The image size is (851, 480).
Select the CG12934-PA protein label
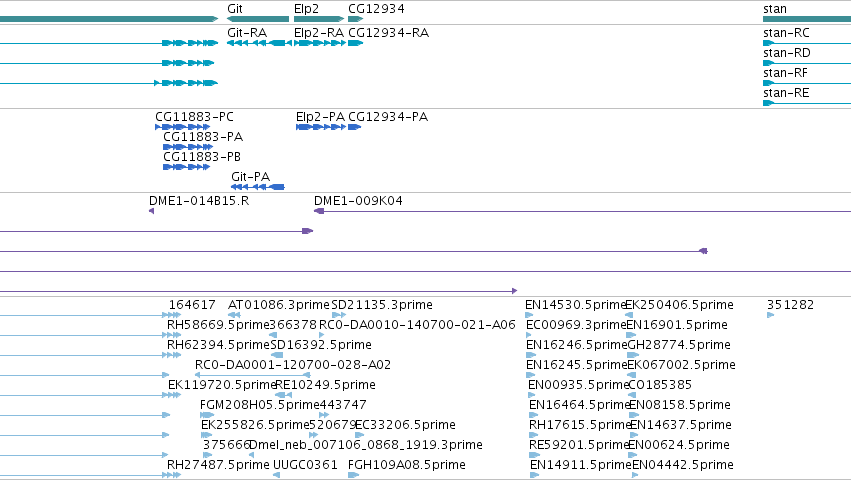pyautogui.click(x=388, y=117)
